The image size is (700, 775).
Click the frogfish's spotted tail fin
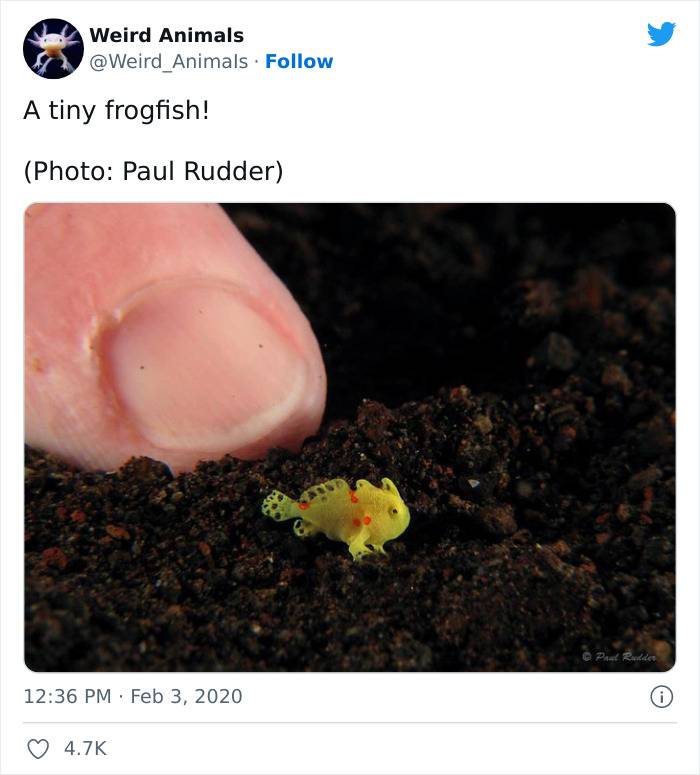pos(278,504)
